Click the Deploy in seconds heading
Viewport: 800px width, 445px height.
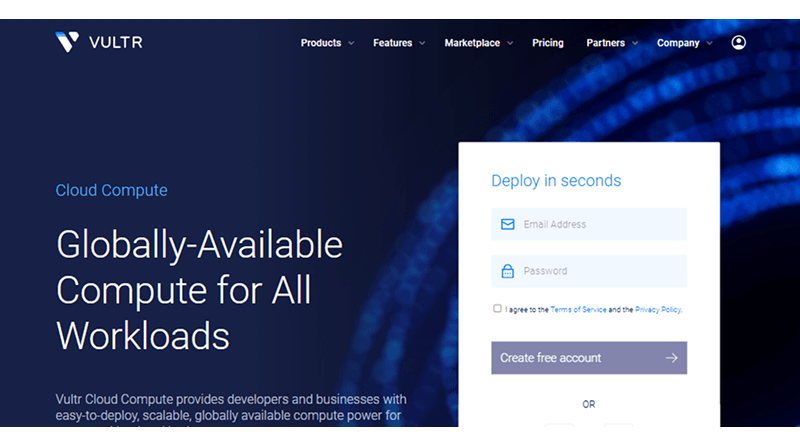point(556,181)
